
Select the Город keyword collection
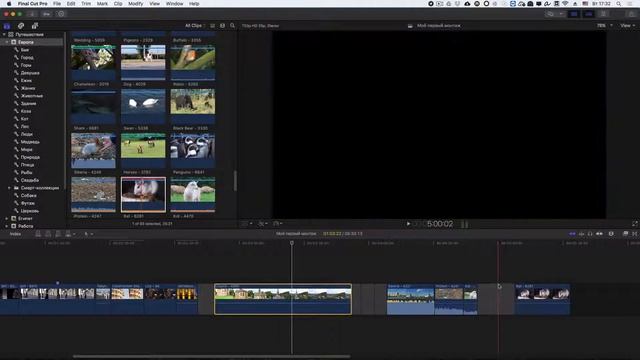coord(27,58)
